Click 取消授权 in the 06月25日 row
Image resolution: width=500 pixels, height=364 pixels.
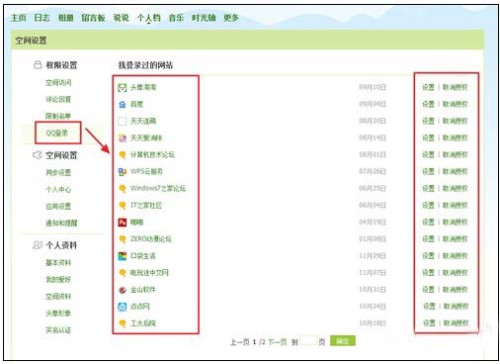(455, 188)
